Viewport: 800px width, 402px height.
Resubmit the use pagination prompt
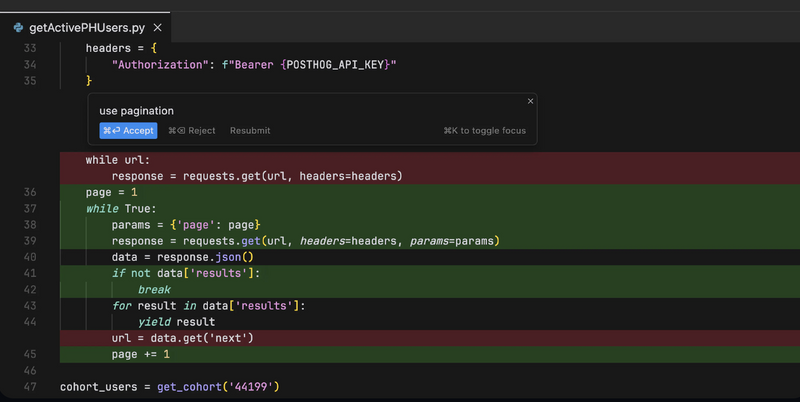[250, 131]
